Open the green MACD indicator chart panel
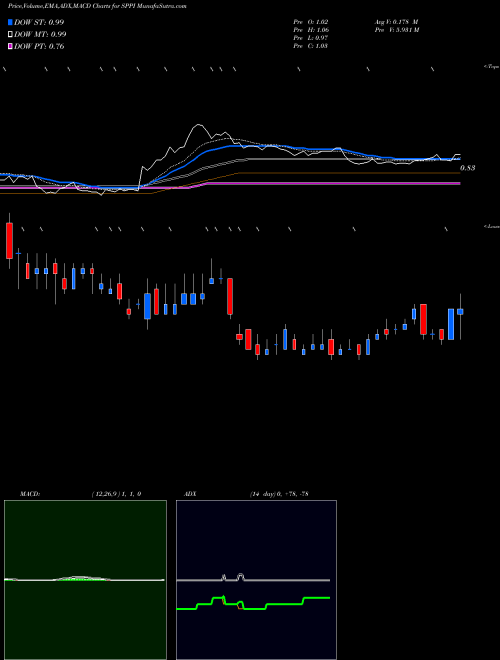500x660 pixels. click(x=85, y=580)
